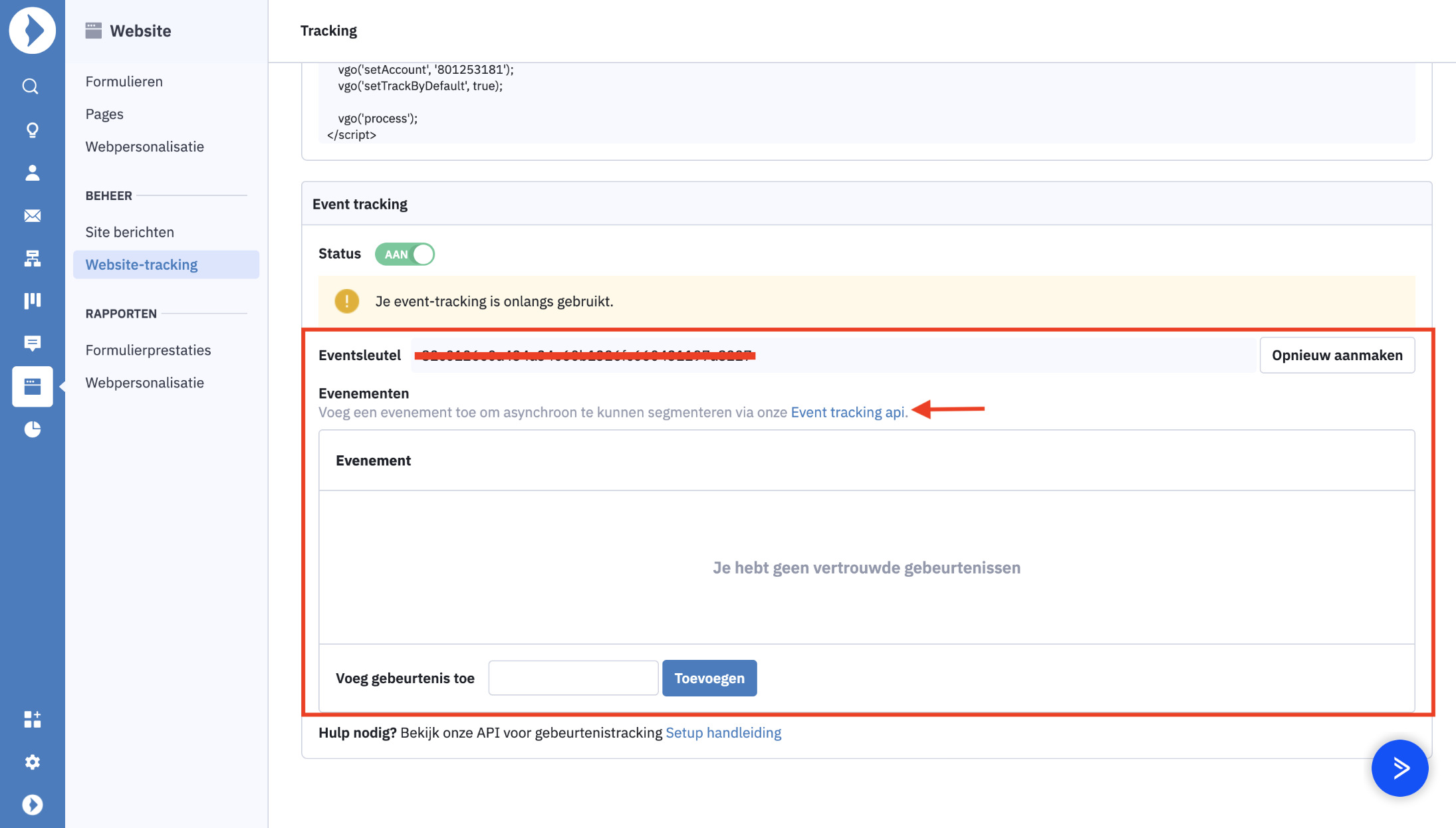The width and height of the screenshot is (1456, 828).
Task: Select Website-tracking under Beheer
Action: click(166, 264)
